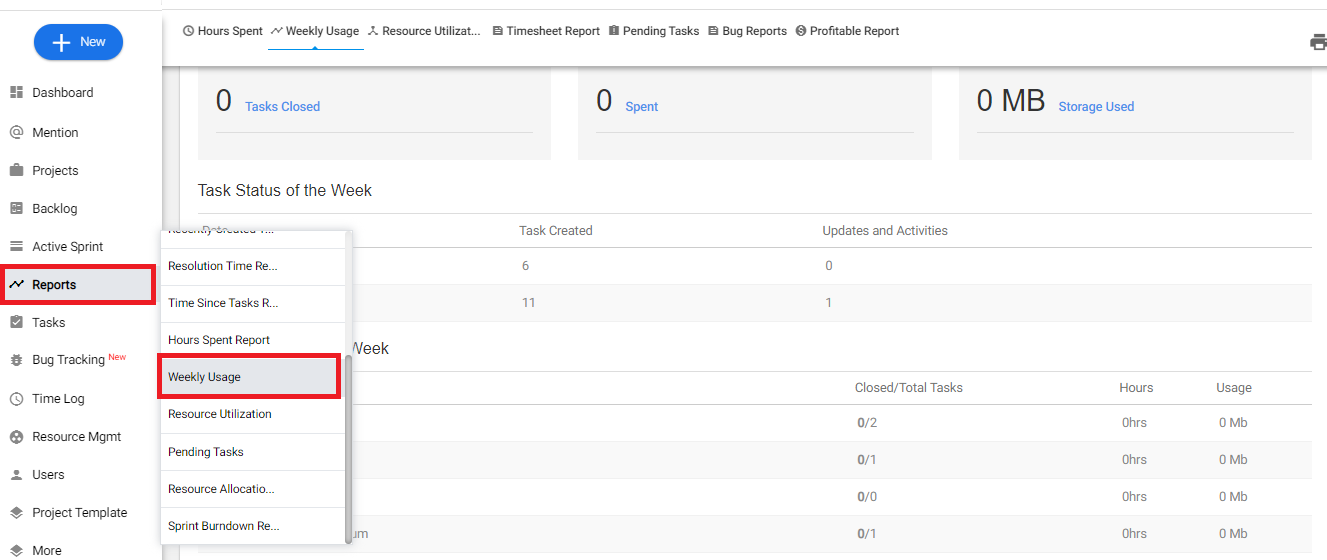Switch to Hours Spent tab
The image size is (1327, 560).
click(230, 31)
